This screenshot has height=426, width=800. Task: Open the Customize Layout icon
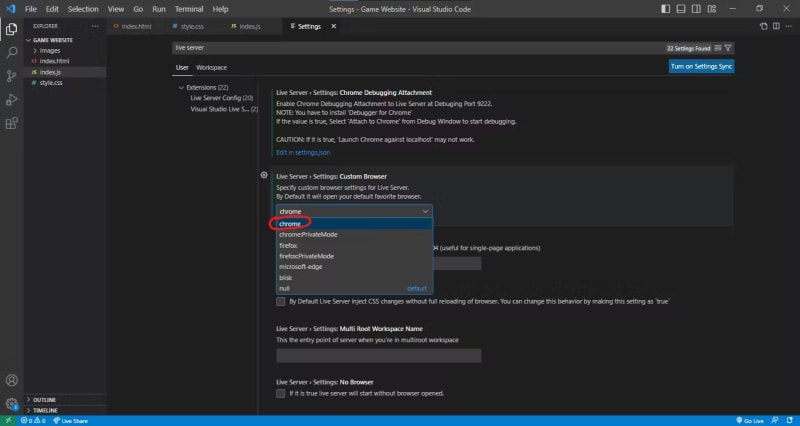(x=712, y=9)
